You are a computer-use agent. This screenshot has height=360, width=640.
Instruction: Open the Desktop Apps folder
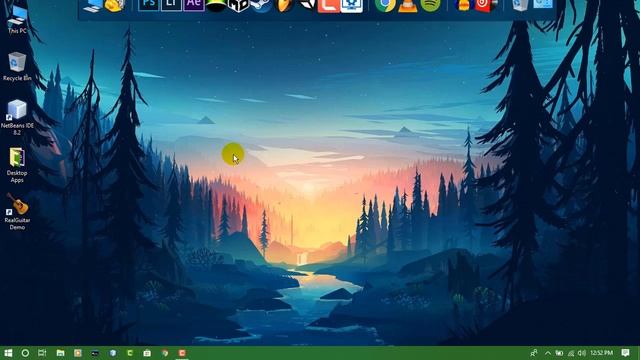[x=17, y=165]
